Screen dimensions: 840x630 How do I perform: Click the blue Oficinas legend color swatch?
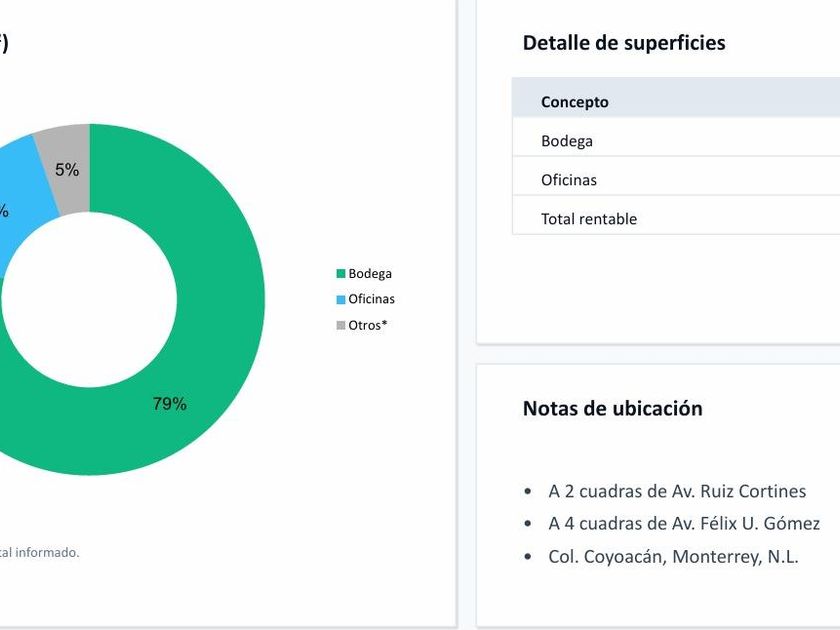pyautogui.click(x=341, y=300)
